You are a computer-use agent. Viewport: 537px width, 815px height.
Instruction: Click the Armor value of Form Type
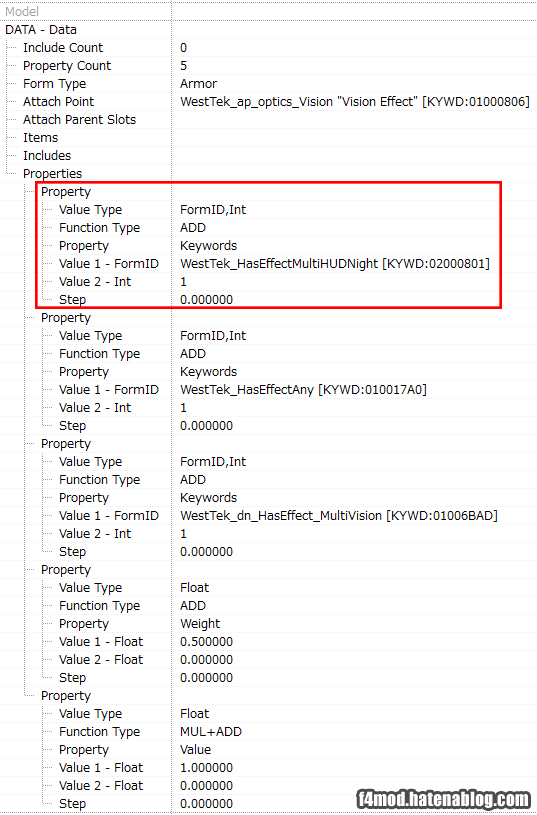[x=199, y=84]
